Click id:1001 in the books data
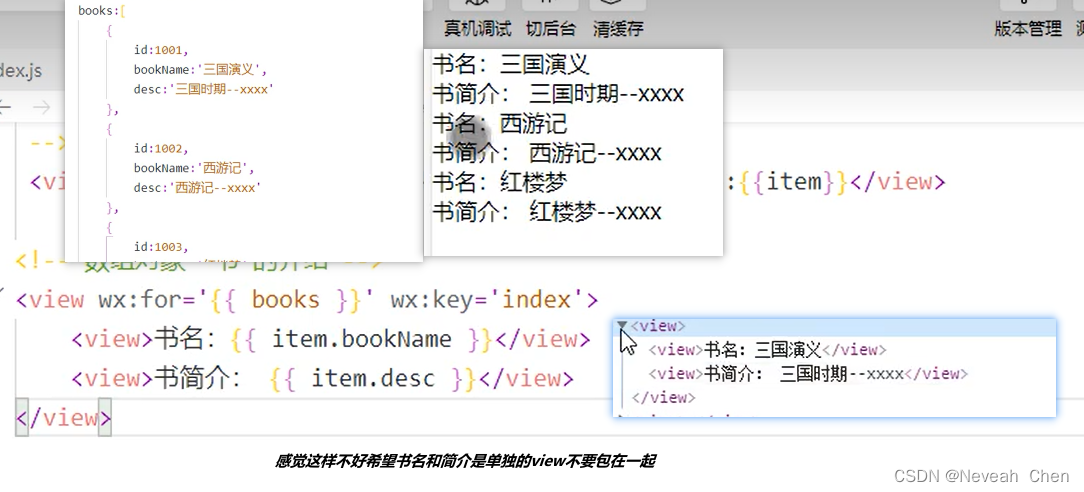The height and width of the screenshot is (492, 1084). [x=161, y=50]
